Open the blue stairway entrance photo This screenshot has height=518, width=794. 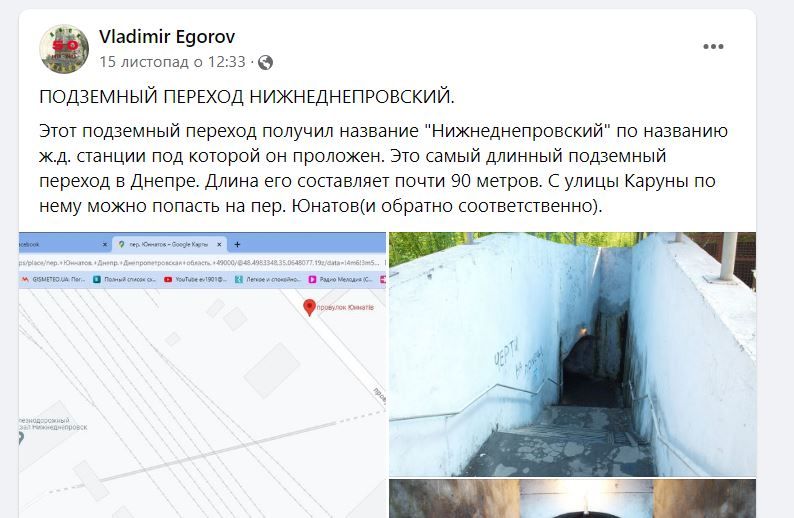[572, 354]
